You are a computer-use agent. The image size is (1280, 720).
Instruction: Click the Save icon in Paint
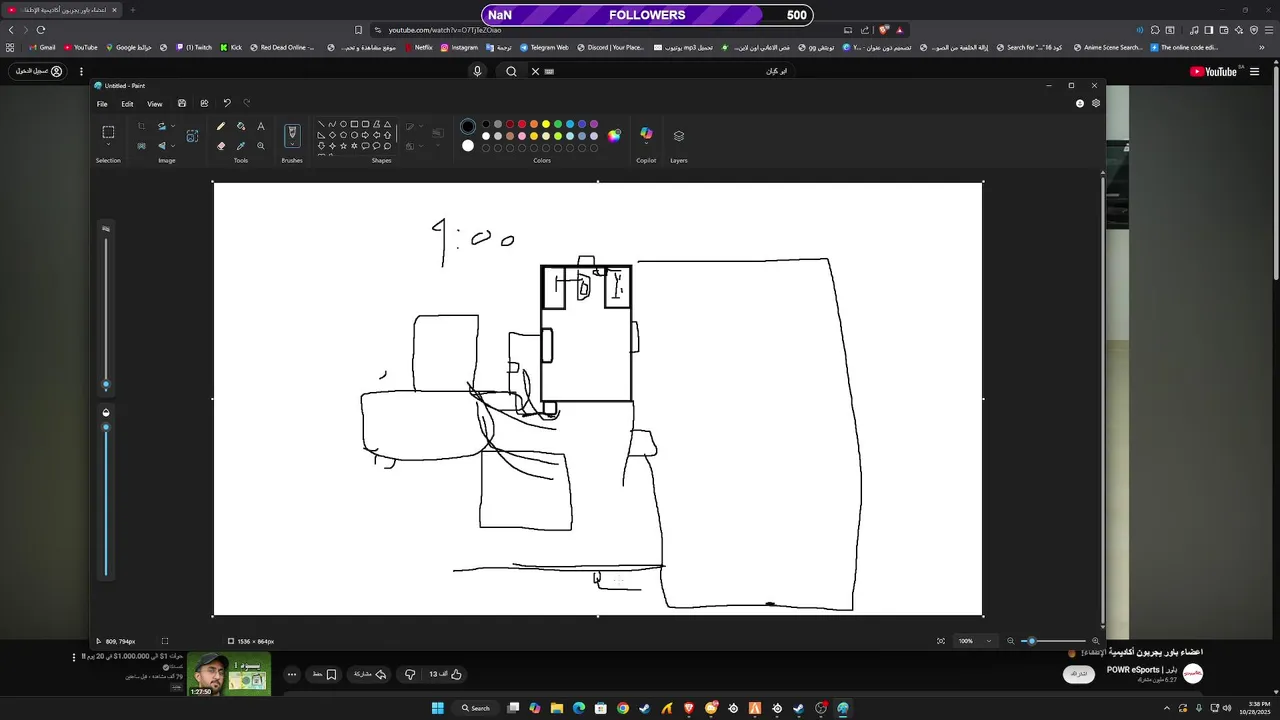point(182,103)
